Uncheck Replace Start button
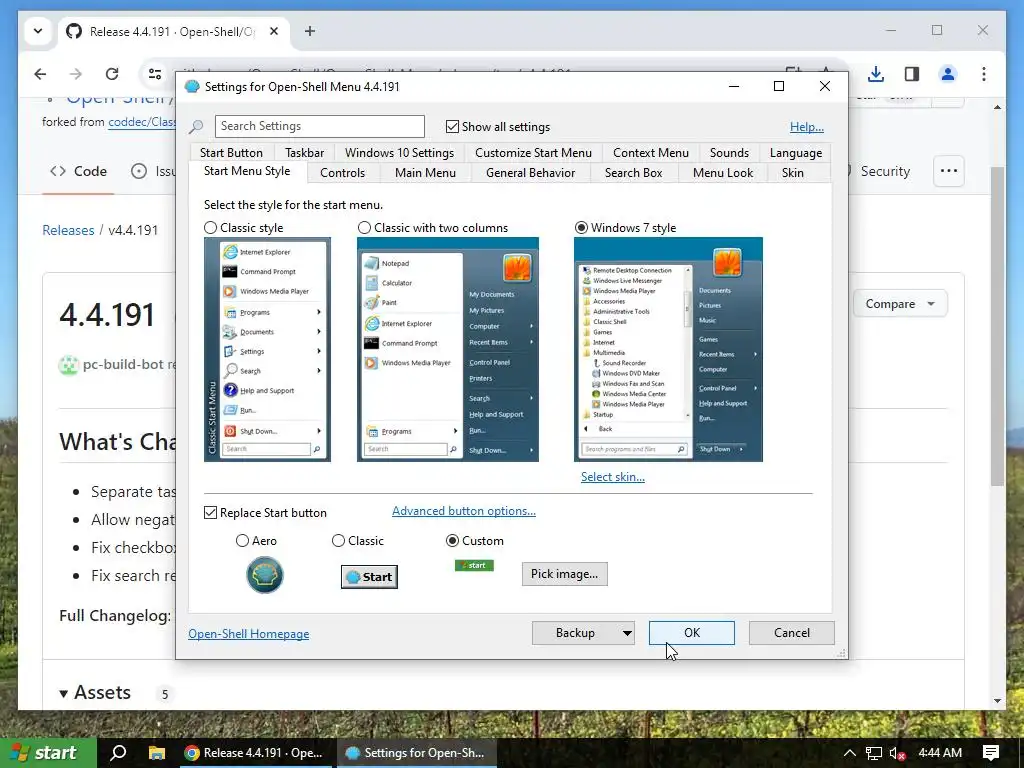1024x768 pixels. [x=210, y=513]
